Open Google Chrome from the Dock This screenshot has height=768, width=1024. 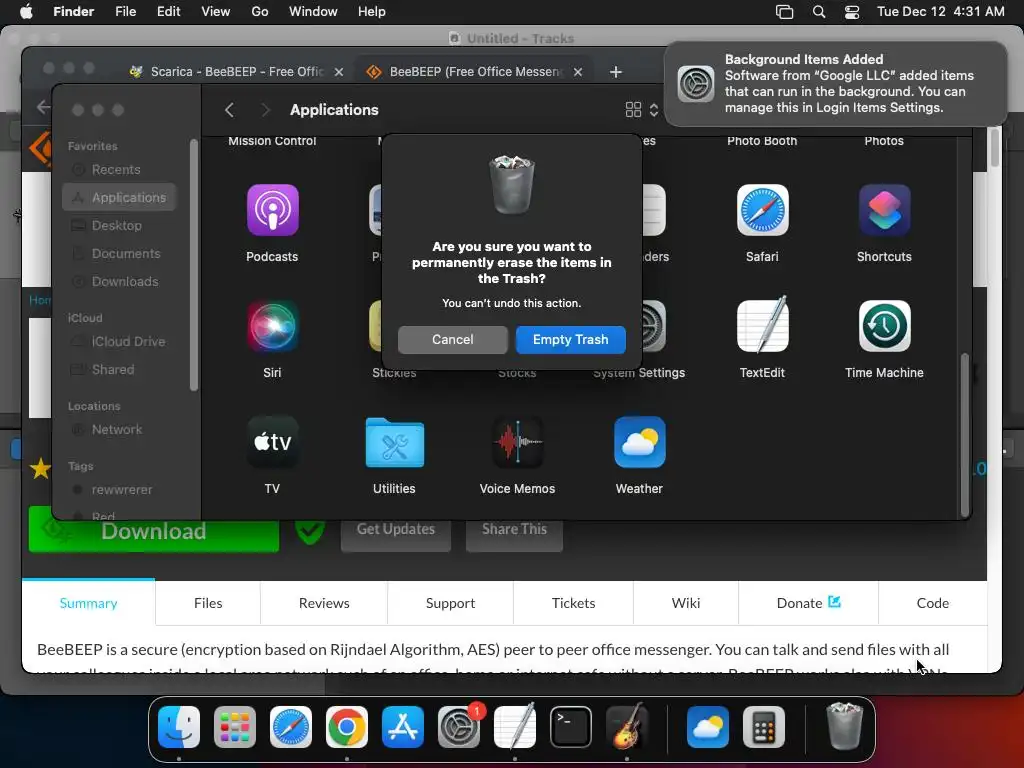(x=347, y=727)
